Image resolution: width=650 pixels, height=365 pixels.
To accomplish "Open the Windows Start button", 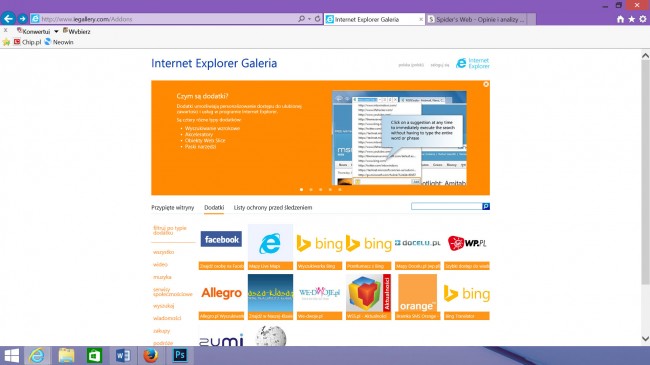I will point(12,356).
